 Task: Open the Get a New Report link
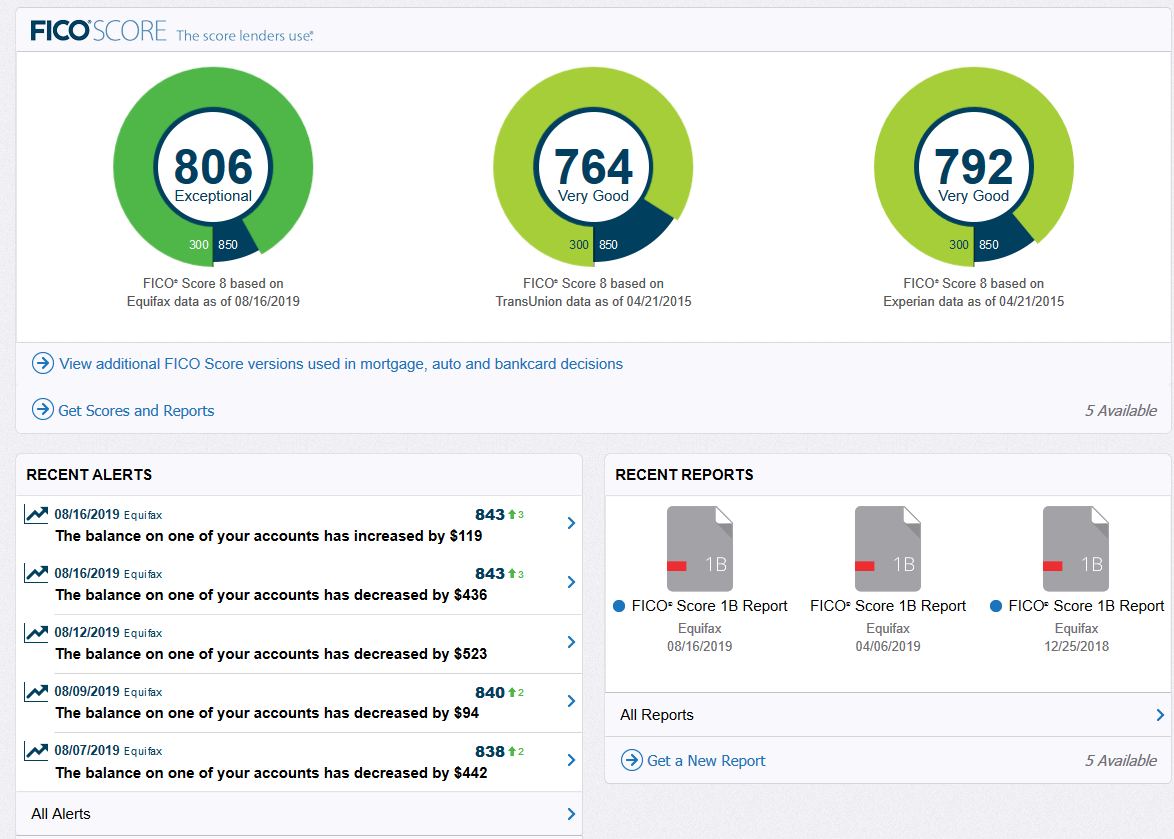706,761
